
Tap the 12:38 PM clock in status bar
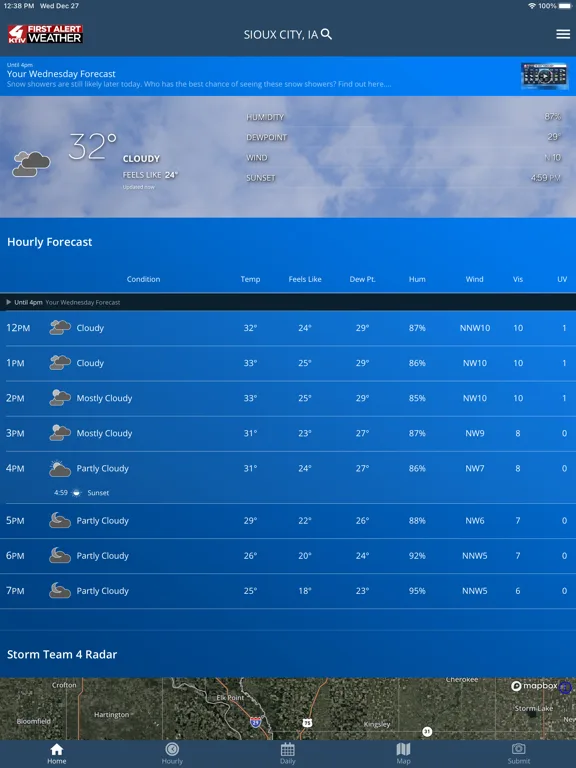pos(19,6)
